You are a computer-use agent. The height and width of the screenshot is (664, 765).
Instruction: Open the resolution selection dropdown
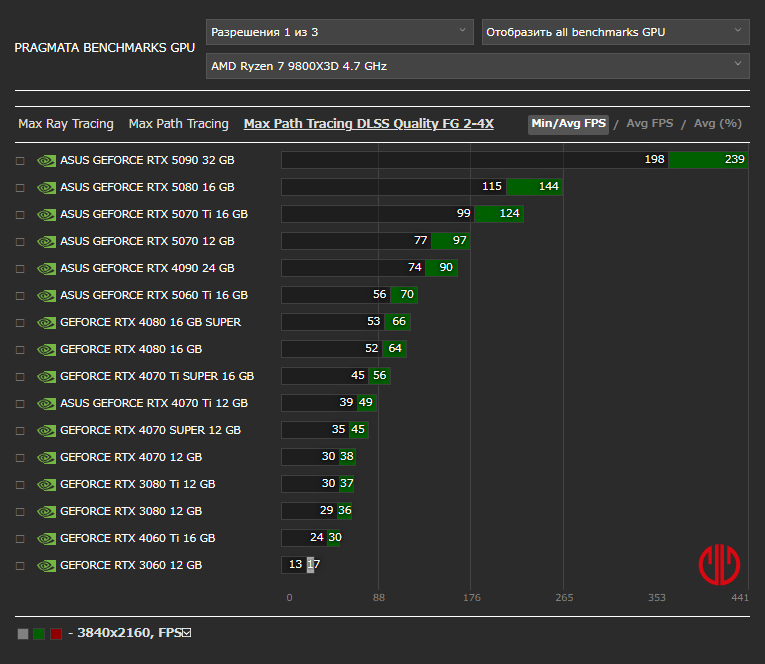(339, 32)
